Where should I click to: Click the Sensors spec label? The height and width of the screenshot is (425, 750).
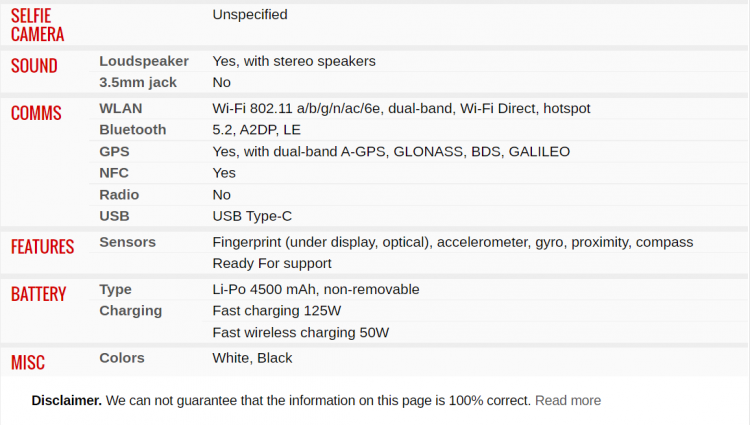[x=128, y=242]
